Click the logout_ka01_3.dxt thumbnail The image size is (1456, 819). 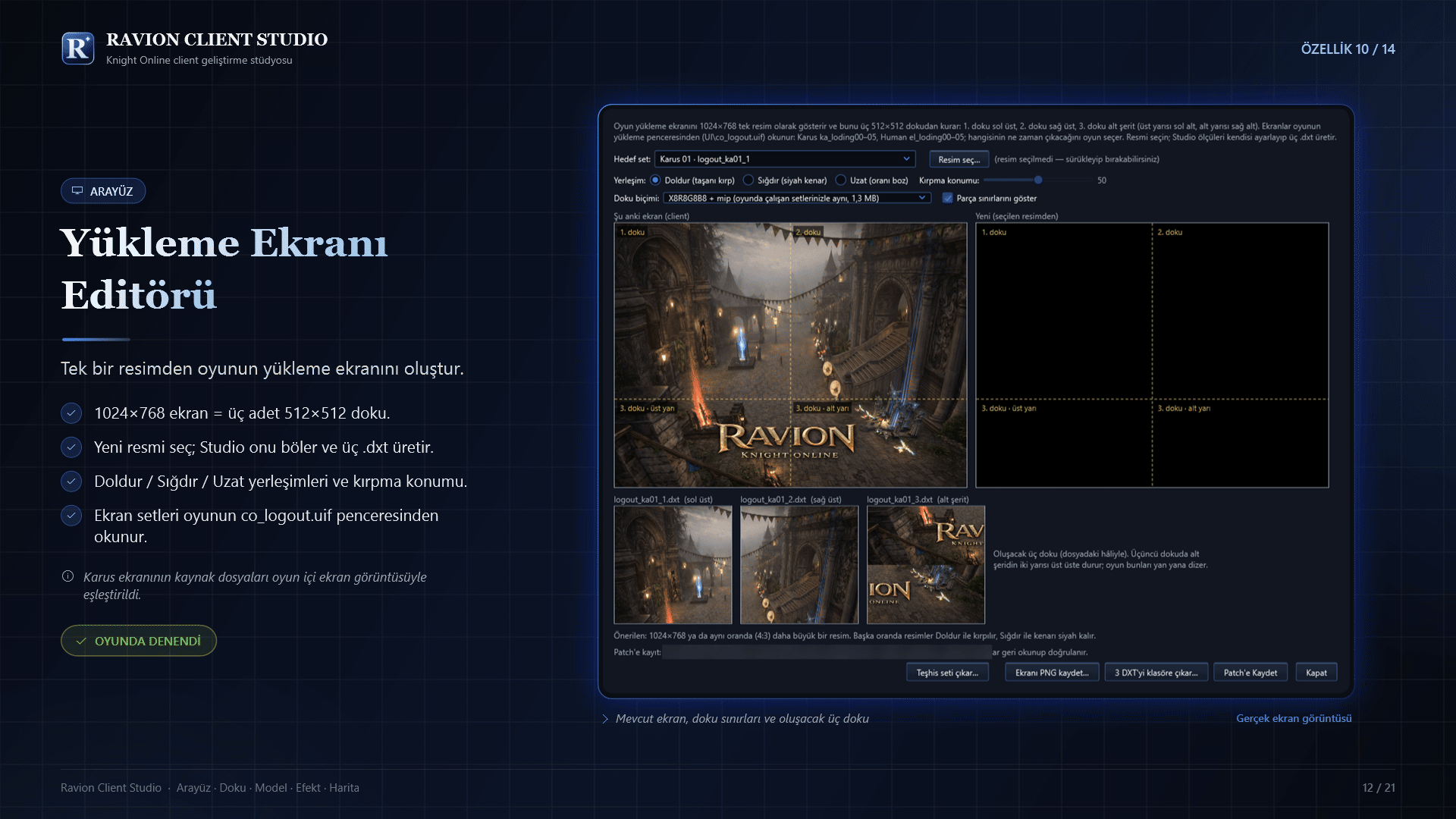point(926,565)
